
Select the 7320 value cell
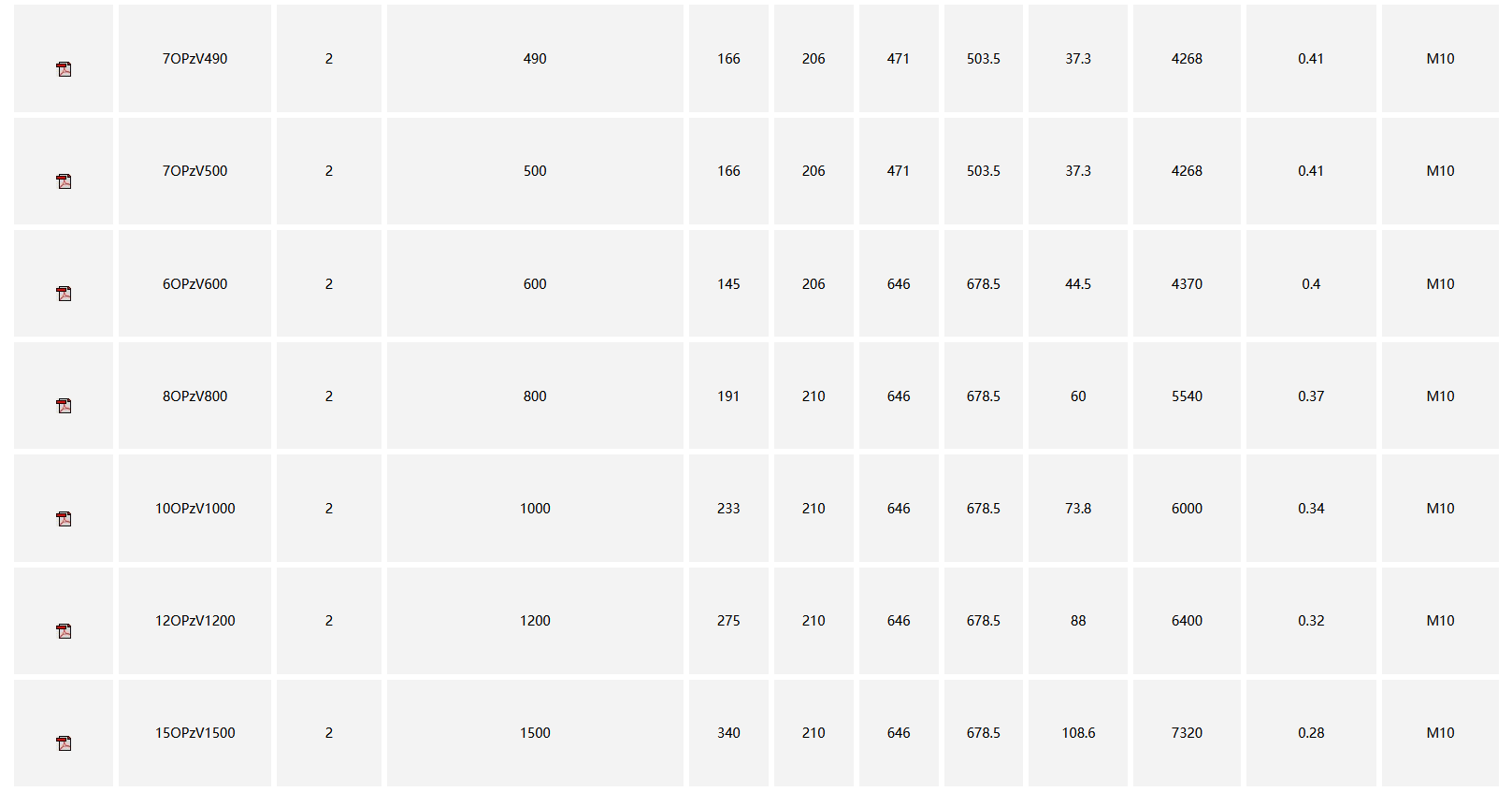click(1187, 733)
